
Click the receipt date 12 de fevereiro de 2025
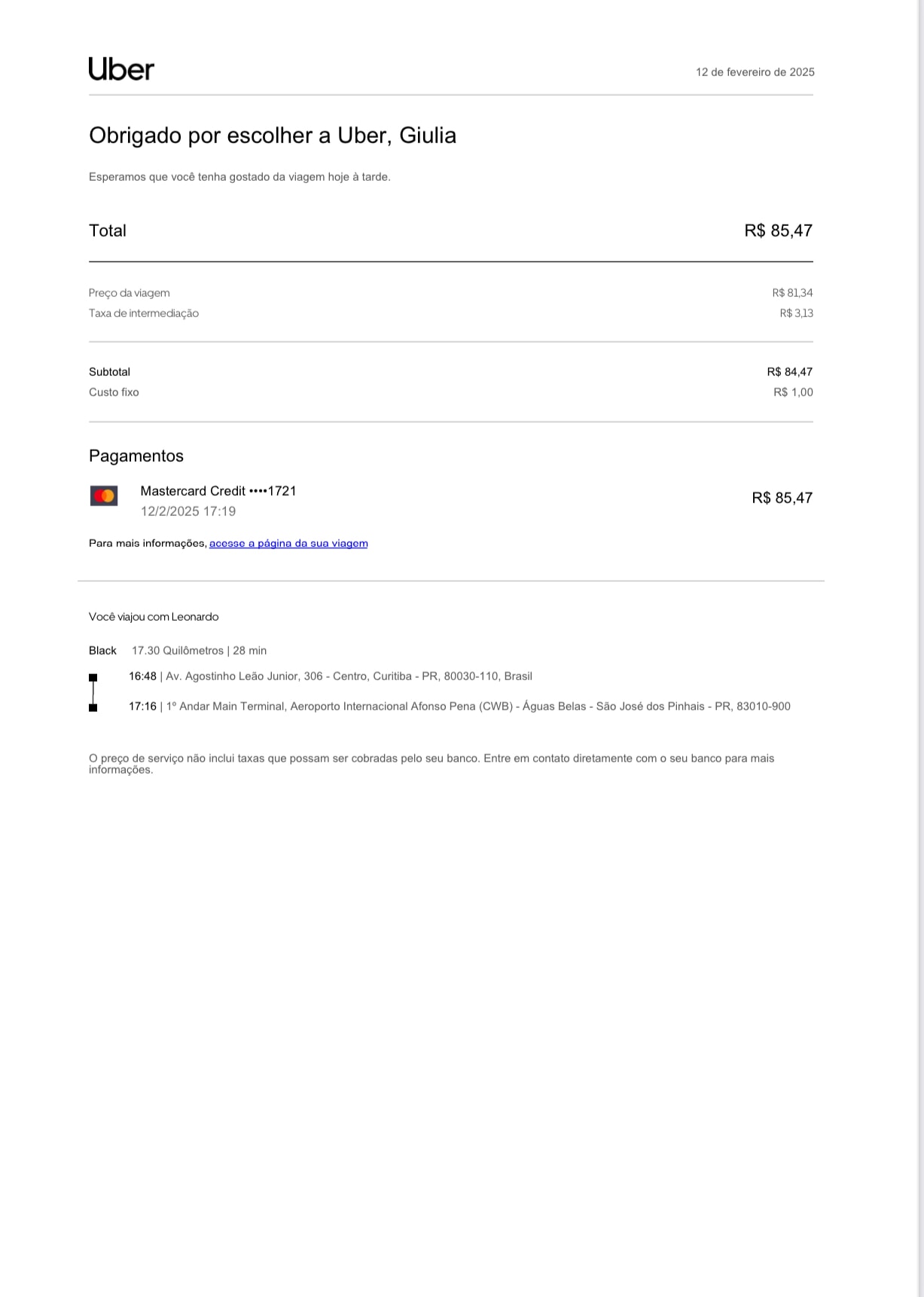755,72
